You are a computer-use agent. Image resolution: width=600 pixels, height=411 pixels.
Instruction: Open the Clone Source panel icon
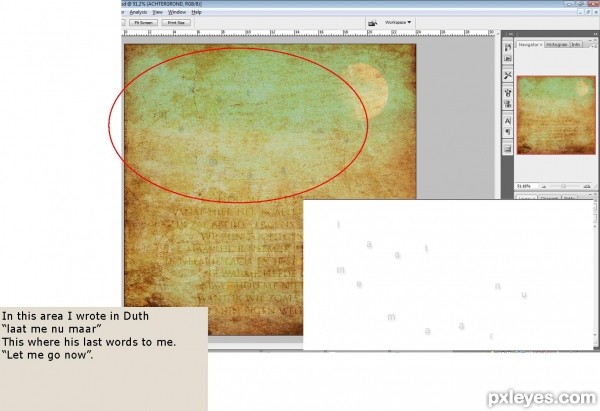point(508,104)
